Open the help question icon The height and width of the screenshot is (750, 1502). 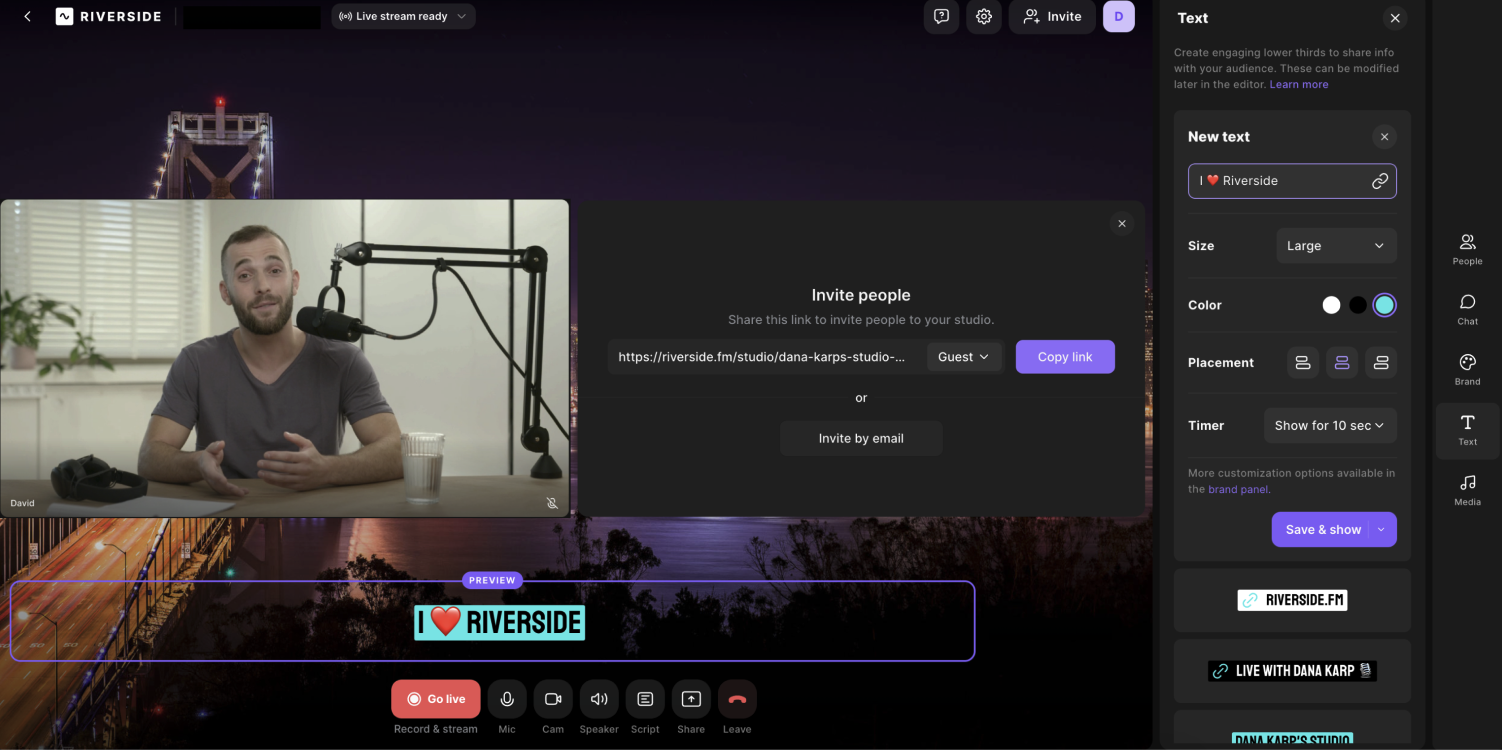coord(941,16)
